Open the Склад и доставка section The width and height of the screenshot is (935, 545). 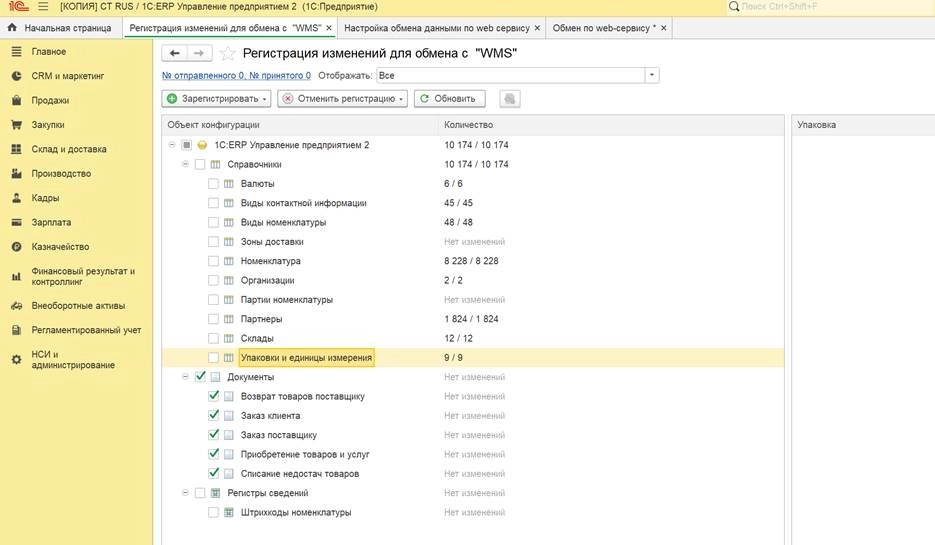67,149
